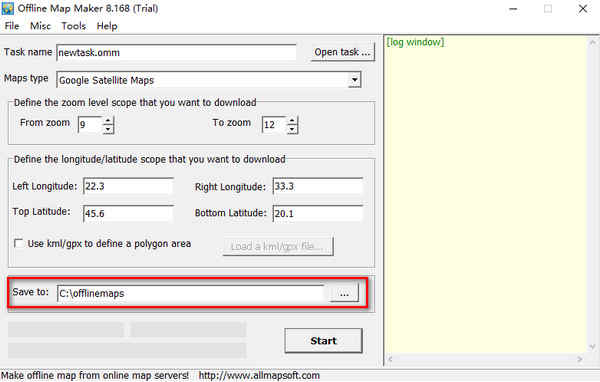Minimize the Offline Map Maker window
Image resolution: width=600 pixels, height=382 pixels.
coord(513,9)
